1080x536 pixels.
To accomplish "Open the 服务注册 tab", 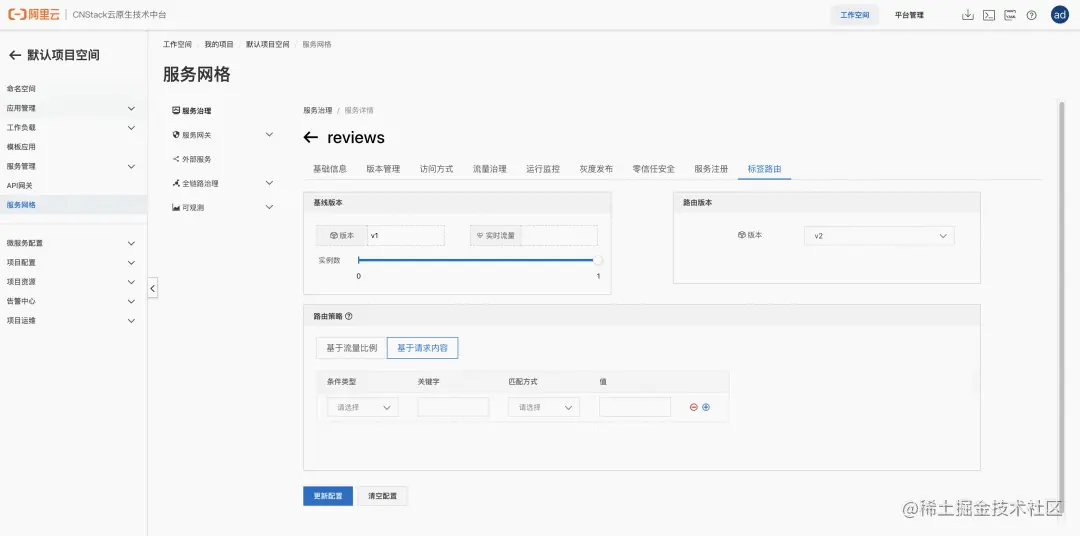I will click(711, 169).
